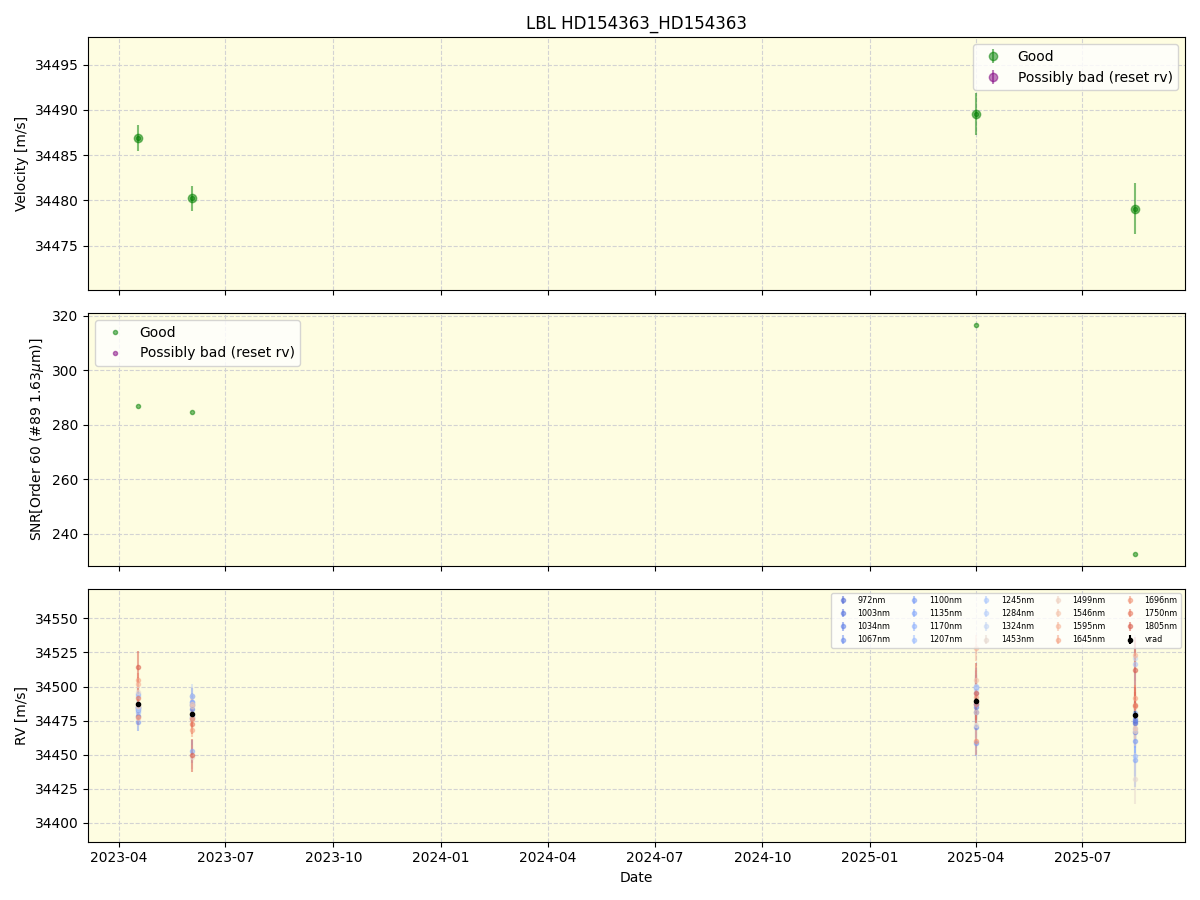1200x900 pixels.
Task: Click the black vrad point in April 2025
Action: point(976,701)
